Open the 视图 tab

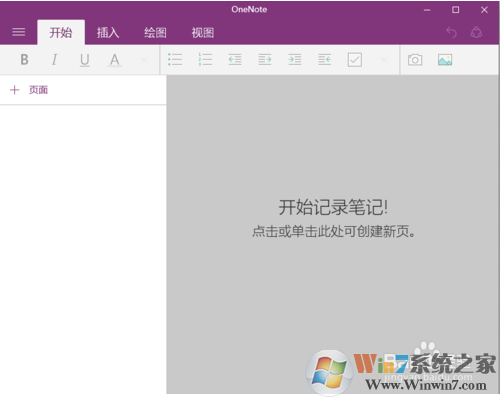203,33
